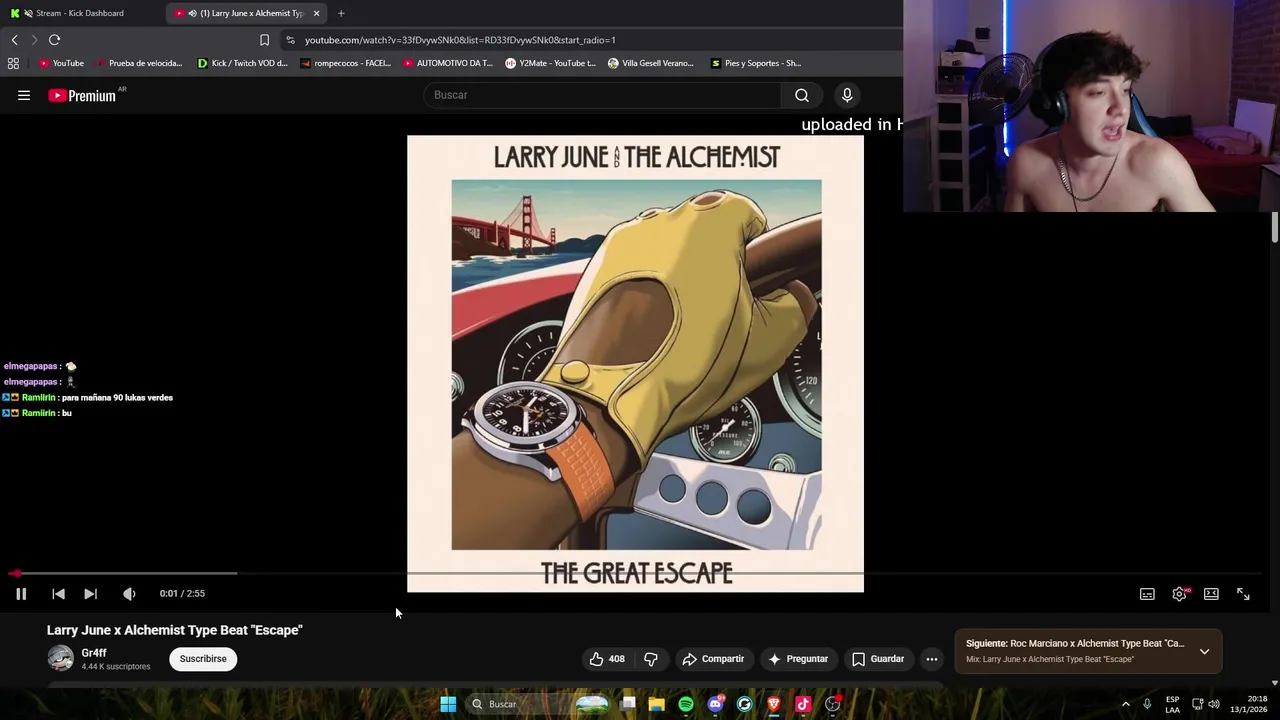Image resolution: width=1280 pixels, height=720 pixels.
Task: Skip to the next video
Action: click(x=90, y=594)
